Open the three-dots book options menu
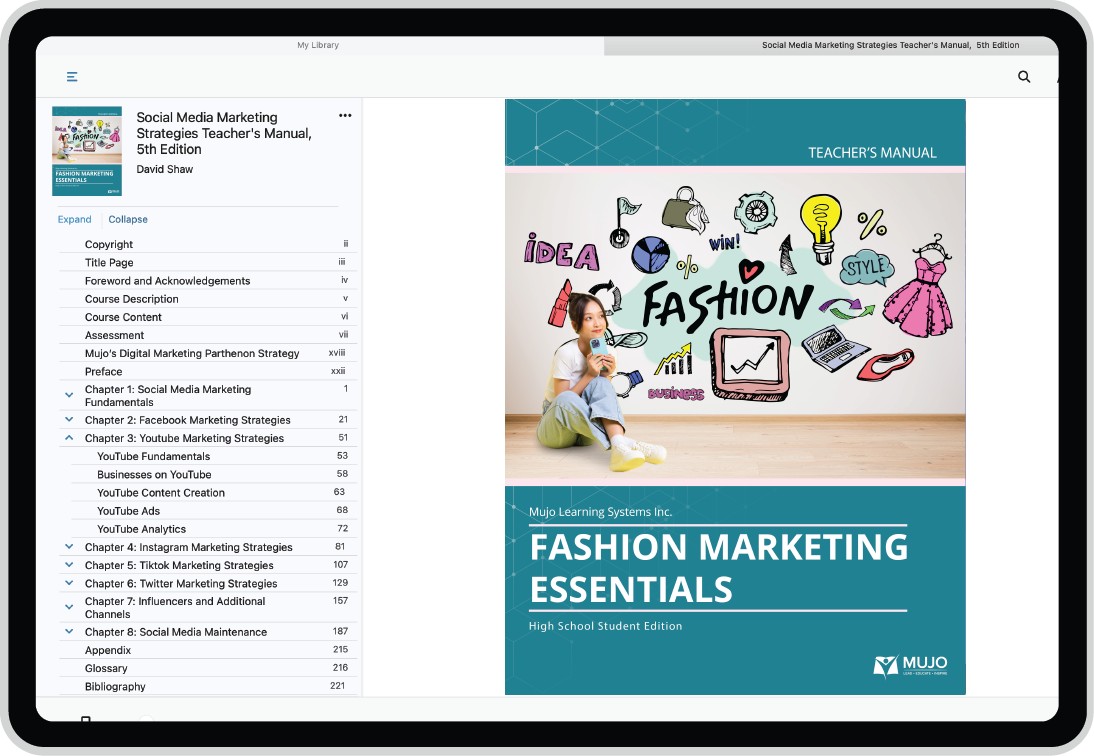The width and height of the screenshot is (1094, 756). pyautogui.click(x=345, y=116)
